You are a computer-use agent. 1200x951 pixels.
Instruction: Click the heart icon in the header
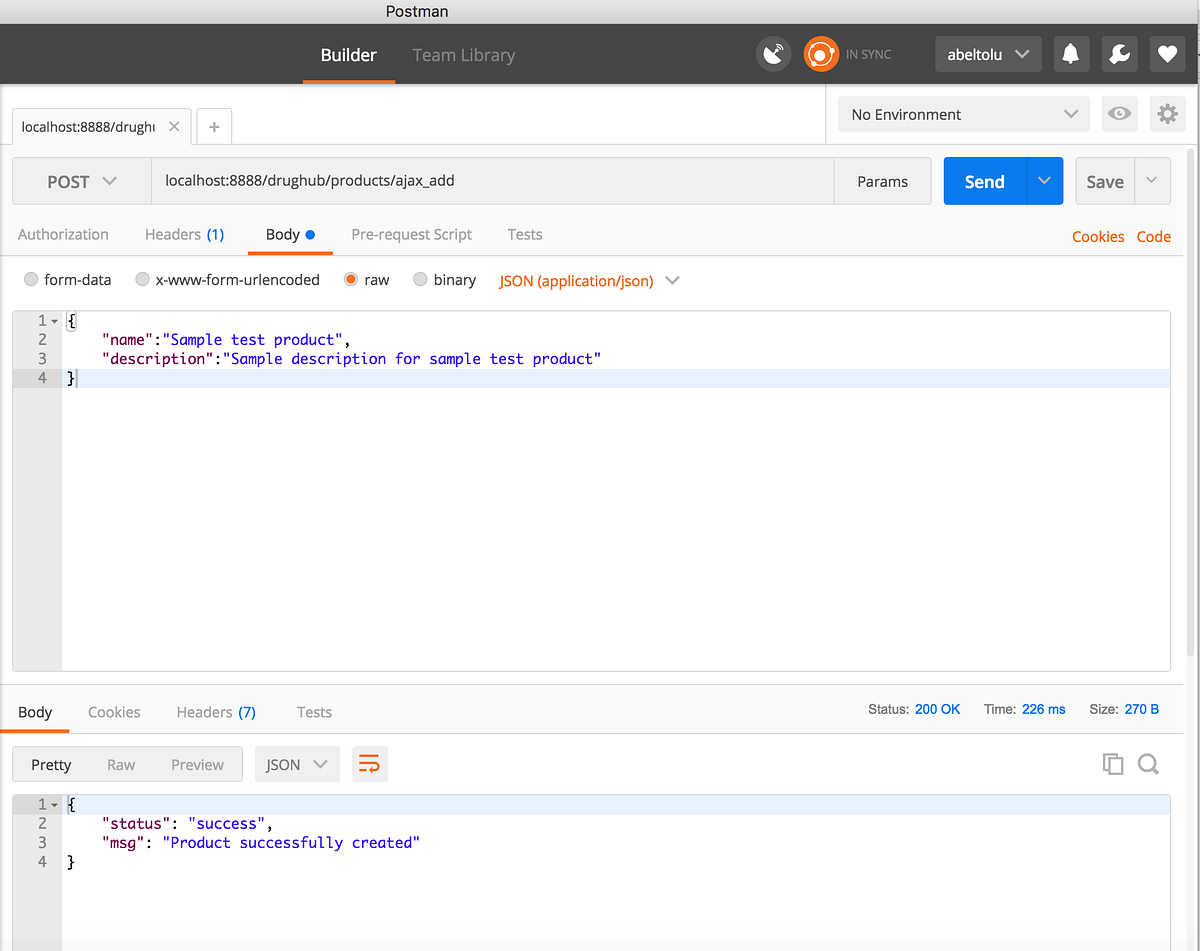pyautogui.click(x=1167, y=54)
